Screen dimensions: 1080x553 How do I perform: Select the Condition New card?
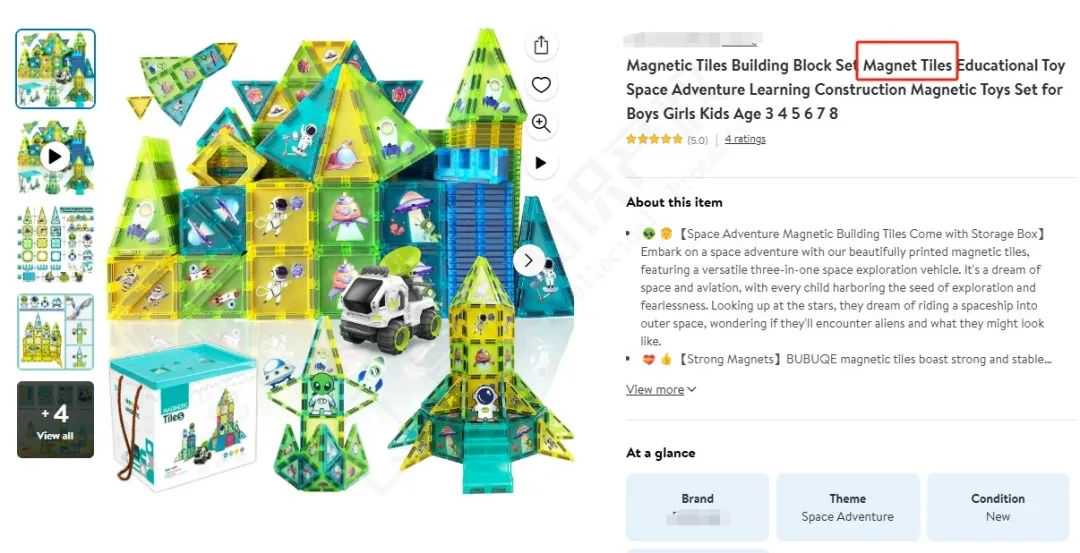click(x=998, y=507)
